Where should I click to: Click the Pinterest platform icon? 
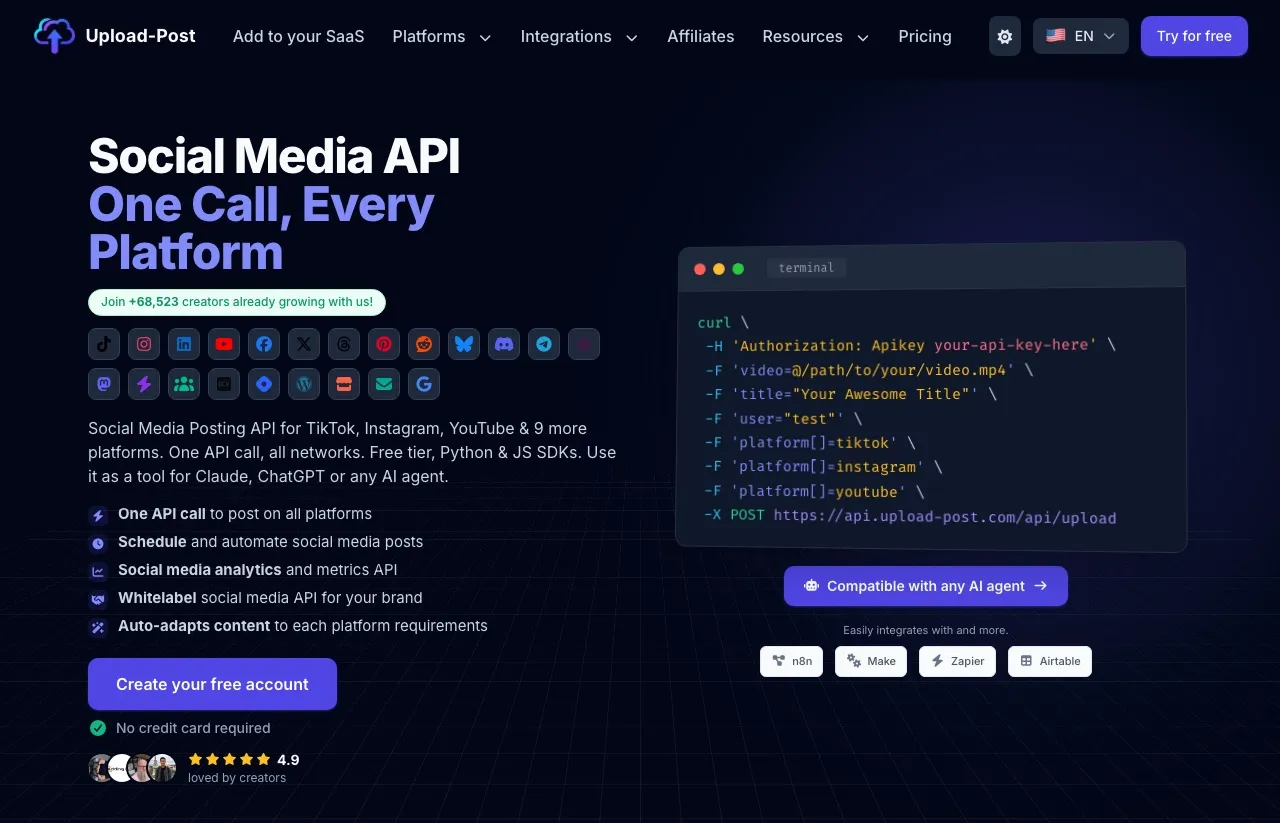pyautogui.click(x=384, y=344)
